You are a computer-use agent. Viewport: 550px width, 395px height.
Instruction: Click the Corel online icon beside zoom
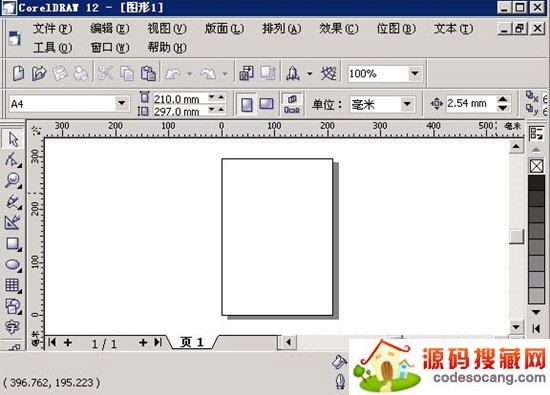pos(329,74)
